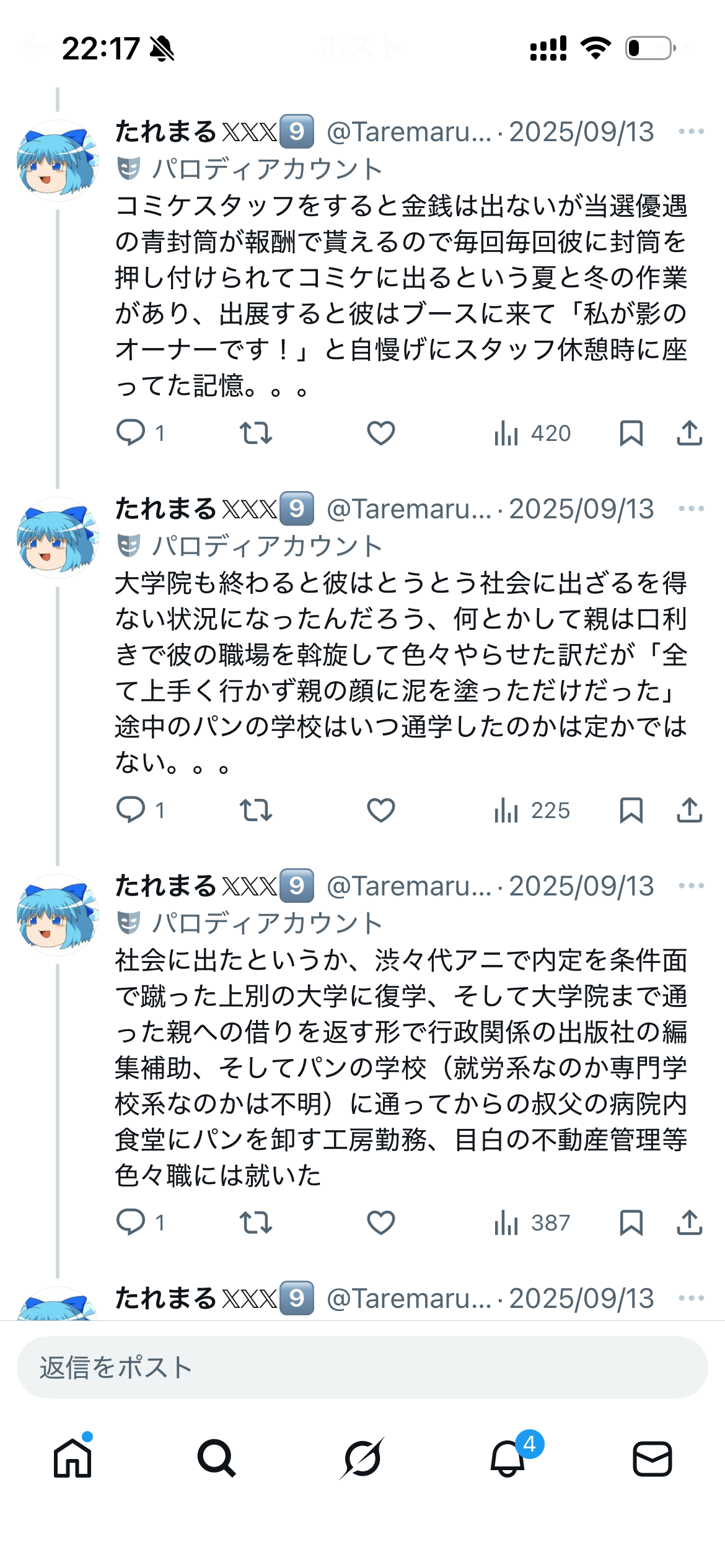The image size is (725, 1568).
Task: Open more options on the 225-view post
Action: click(691, 508)
